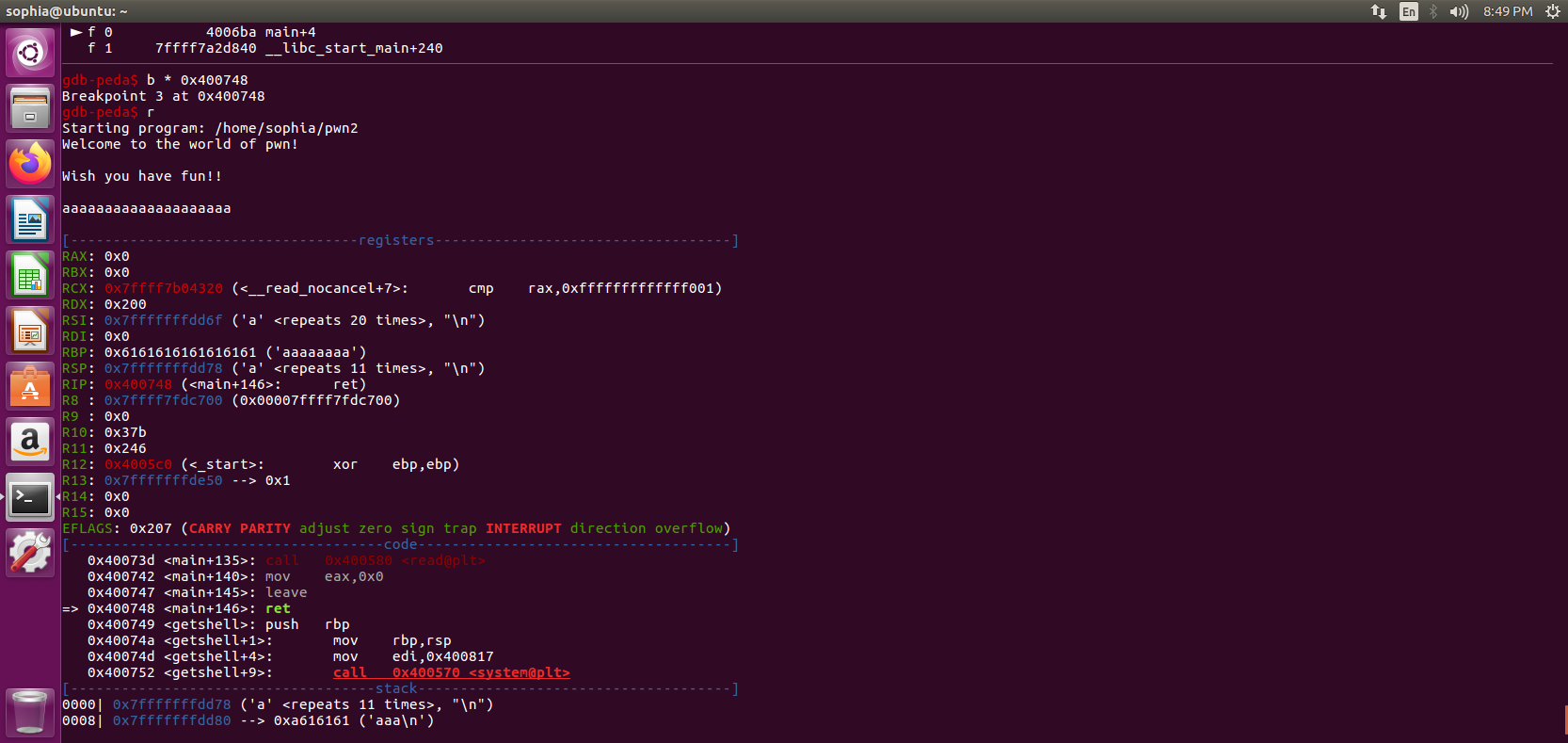
Task: Open the session power gear menu
Action: 1553,11
